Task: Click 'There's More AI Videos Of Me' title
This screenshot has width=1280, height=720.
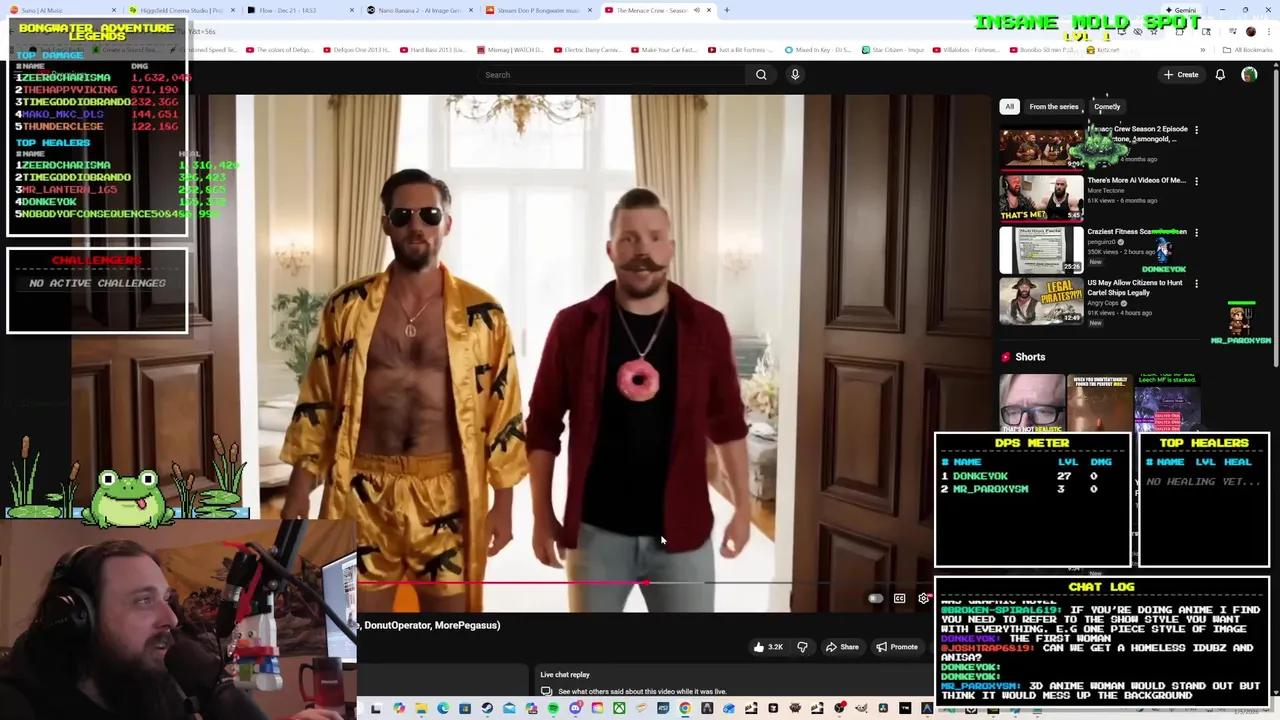Action: coord(1136,181)
